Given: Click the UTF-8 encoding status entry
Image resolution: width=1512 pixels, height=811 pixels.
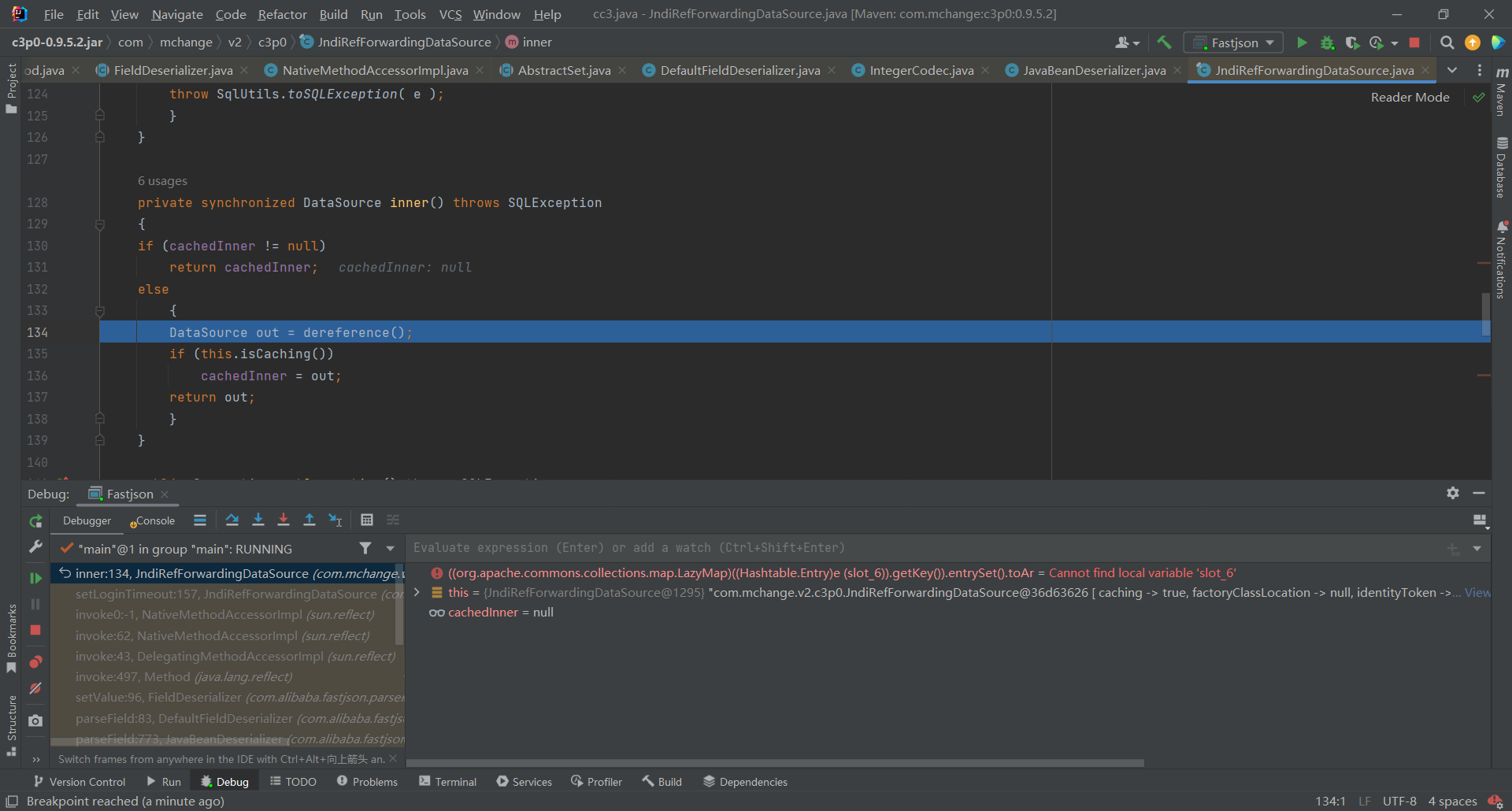Looking at the screenshot, I should click(1399, 801).
